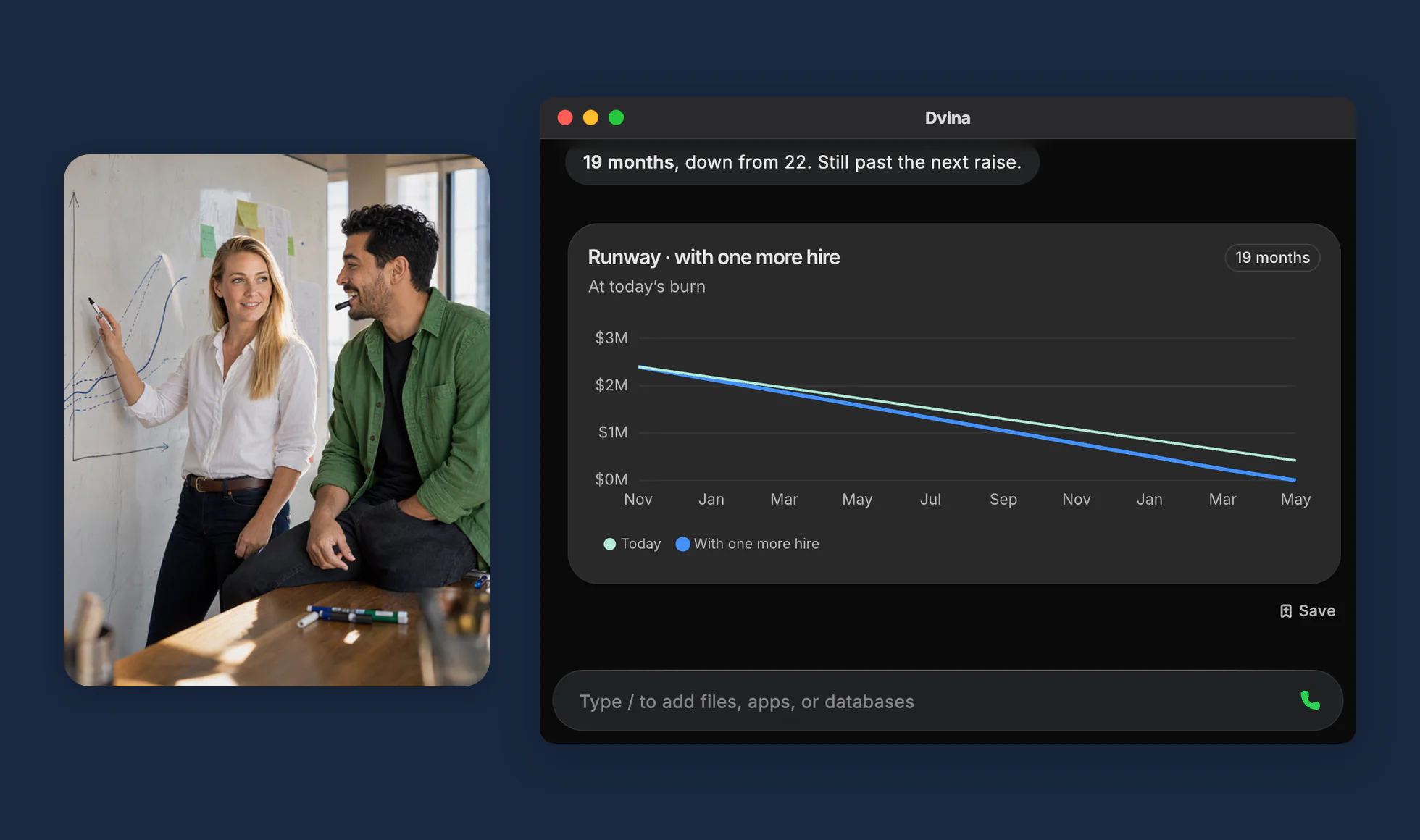
Task: Click the Sep month label on chart
Action: [x=1003, y=499]
